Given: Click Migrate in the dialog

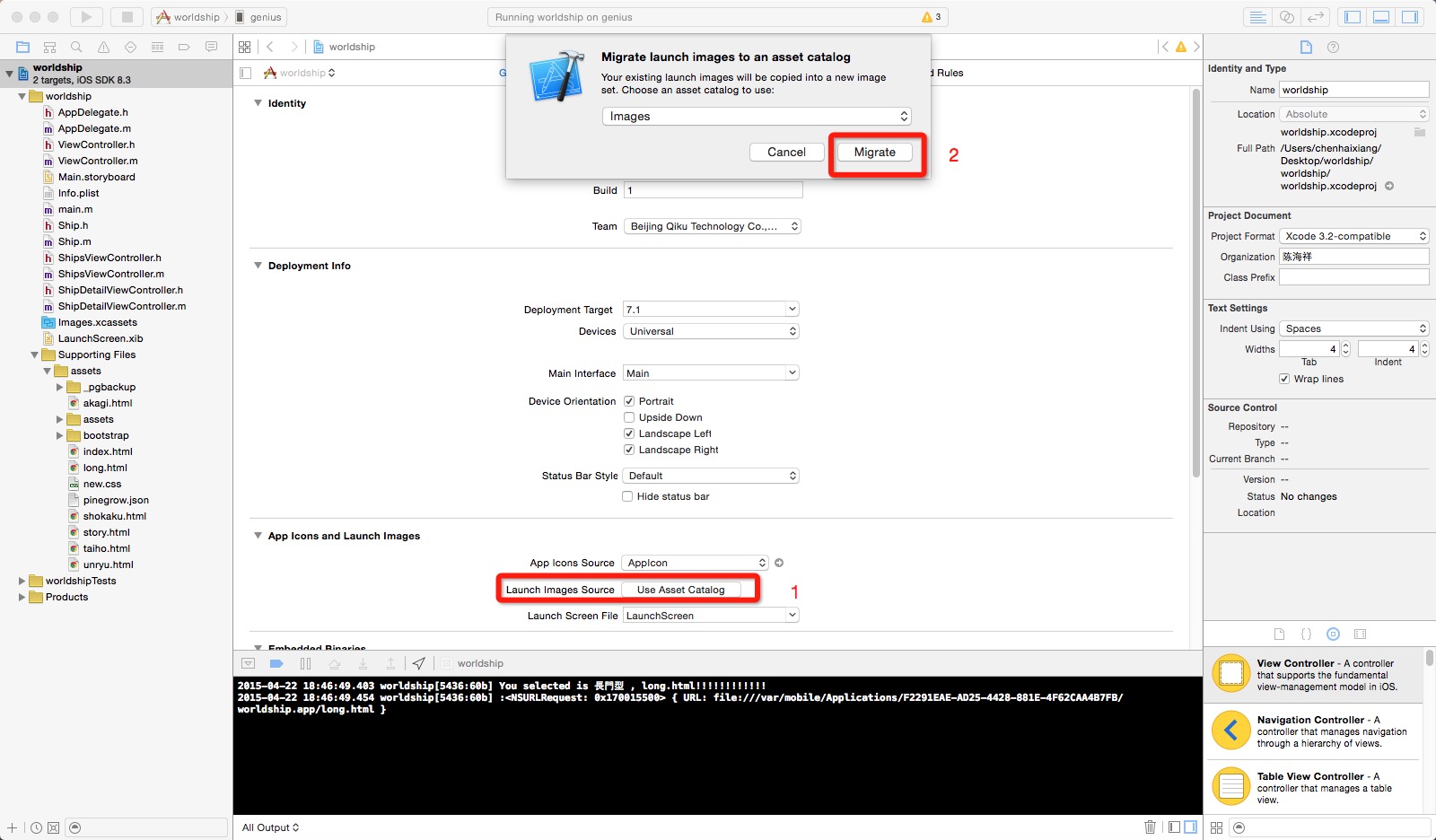Looking at the screenshot, I should click(875, 152).
